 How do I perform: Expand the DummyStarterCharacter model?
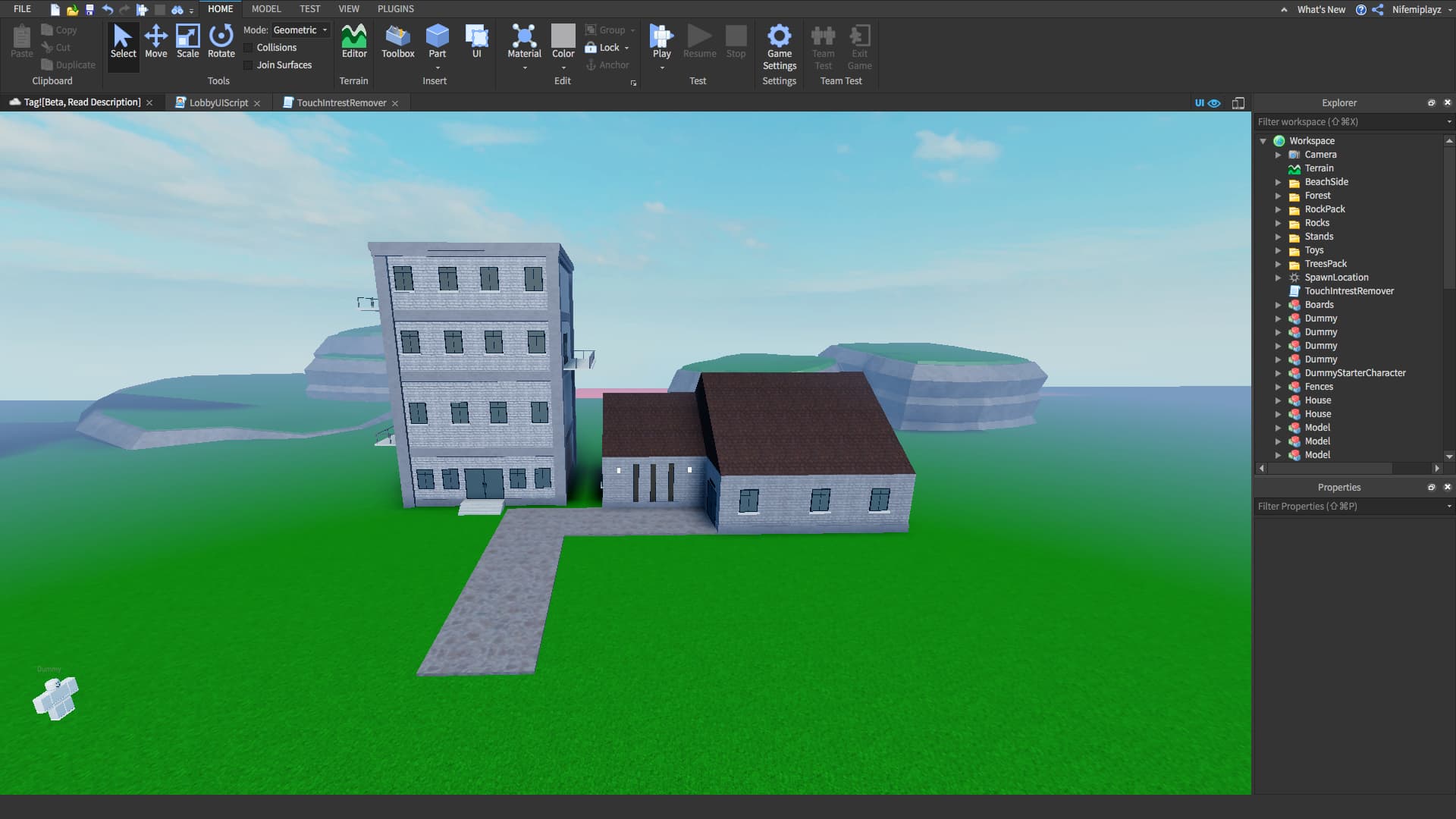pyautogui.click(x=1279, y=373)
